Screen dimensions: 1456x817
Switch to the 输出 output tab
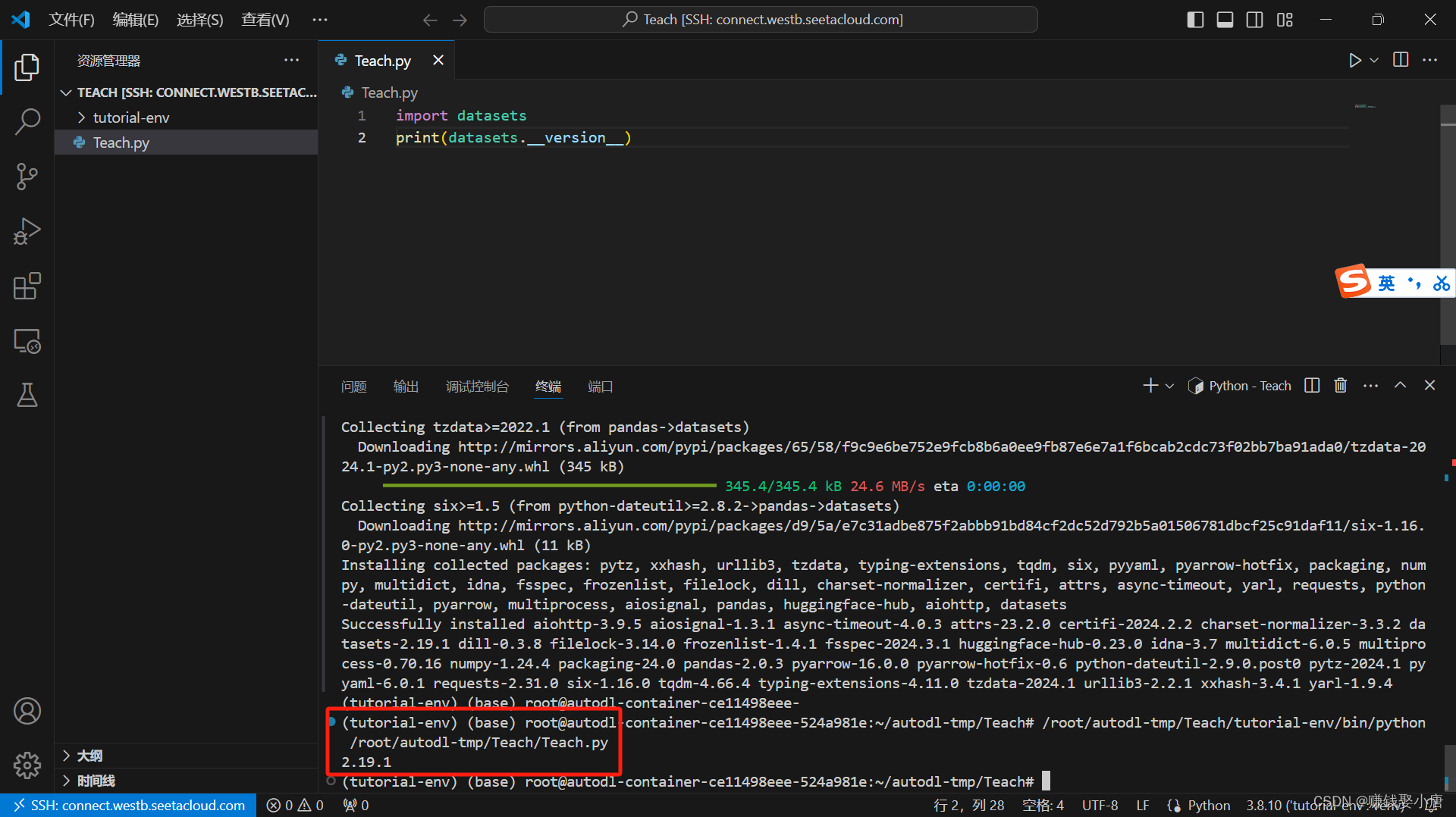(x=406, y=387)
